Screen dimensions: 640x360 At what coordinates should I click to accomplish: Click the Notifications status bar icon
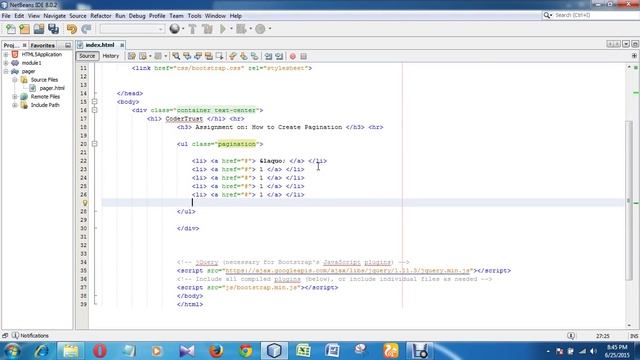[15, 336]
